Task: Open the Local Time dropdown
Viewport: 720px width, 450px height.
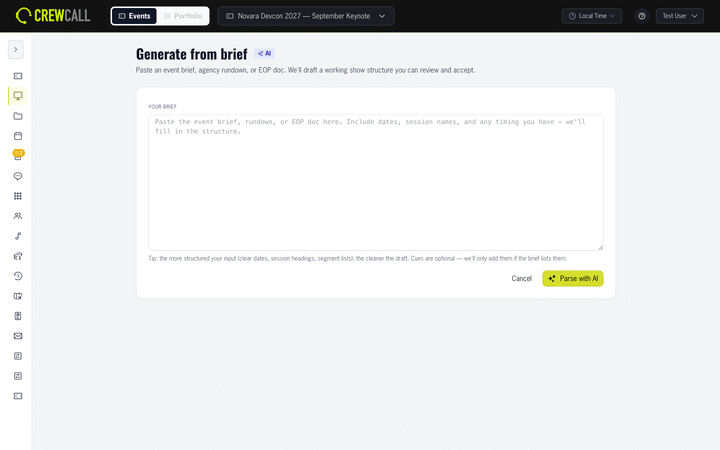Action: [592, 16]
